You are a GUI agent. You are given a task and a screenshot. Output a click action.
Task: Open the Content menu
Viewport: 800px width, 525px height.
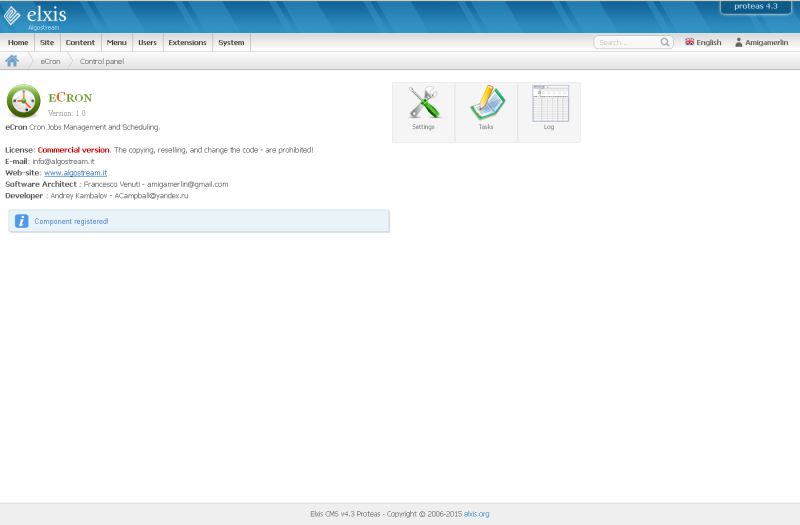coord(80,42)
